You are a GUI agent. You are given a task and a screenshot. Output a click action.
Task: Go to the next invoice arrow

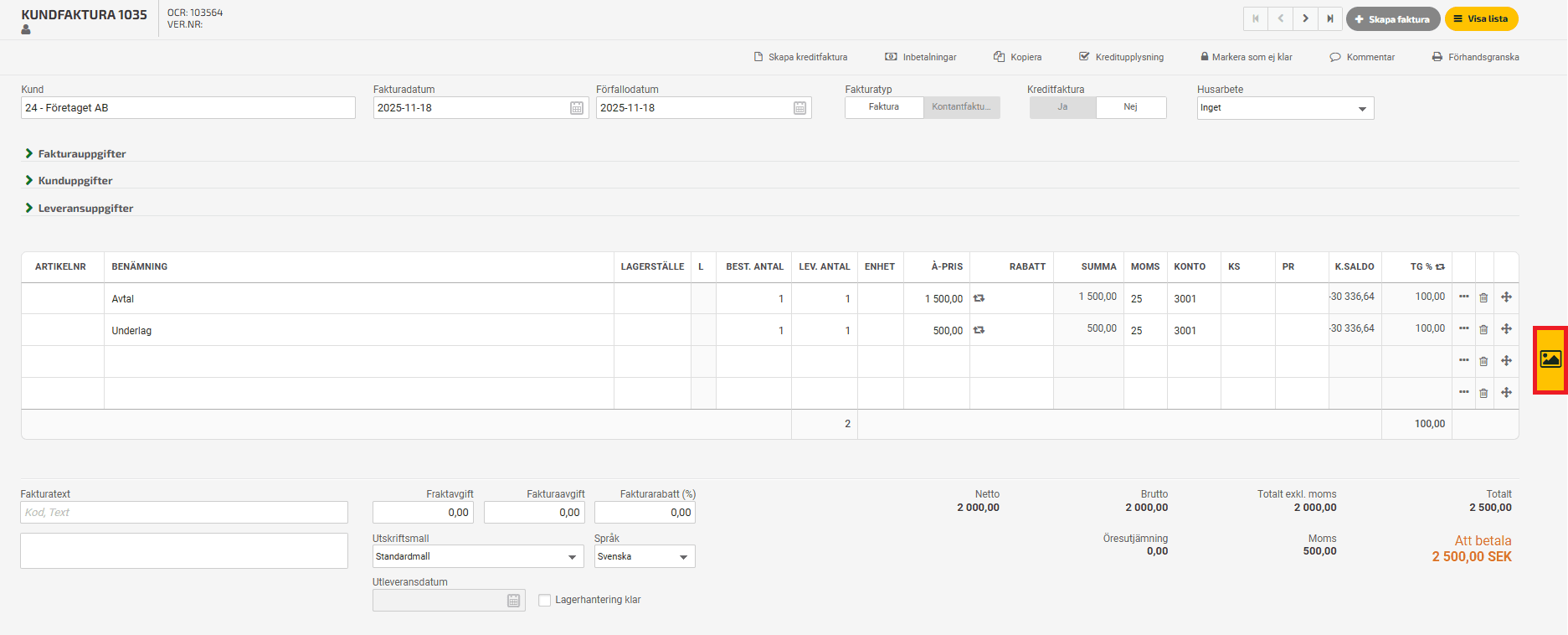[1305, 18]
